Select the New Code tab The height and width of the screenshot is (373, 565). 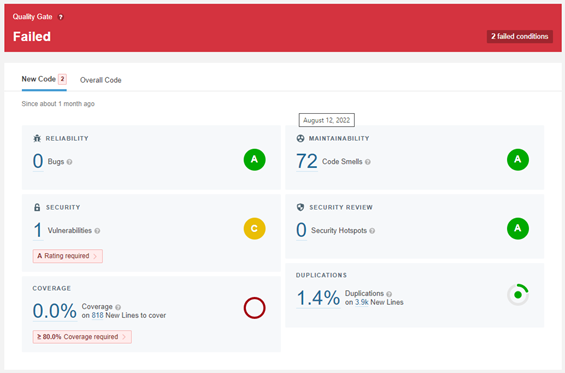(x=44, y=79)
